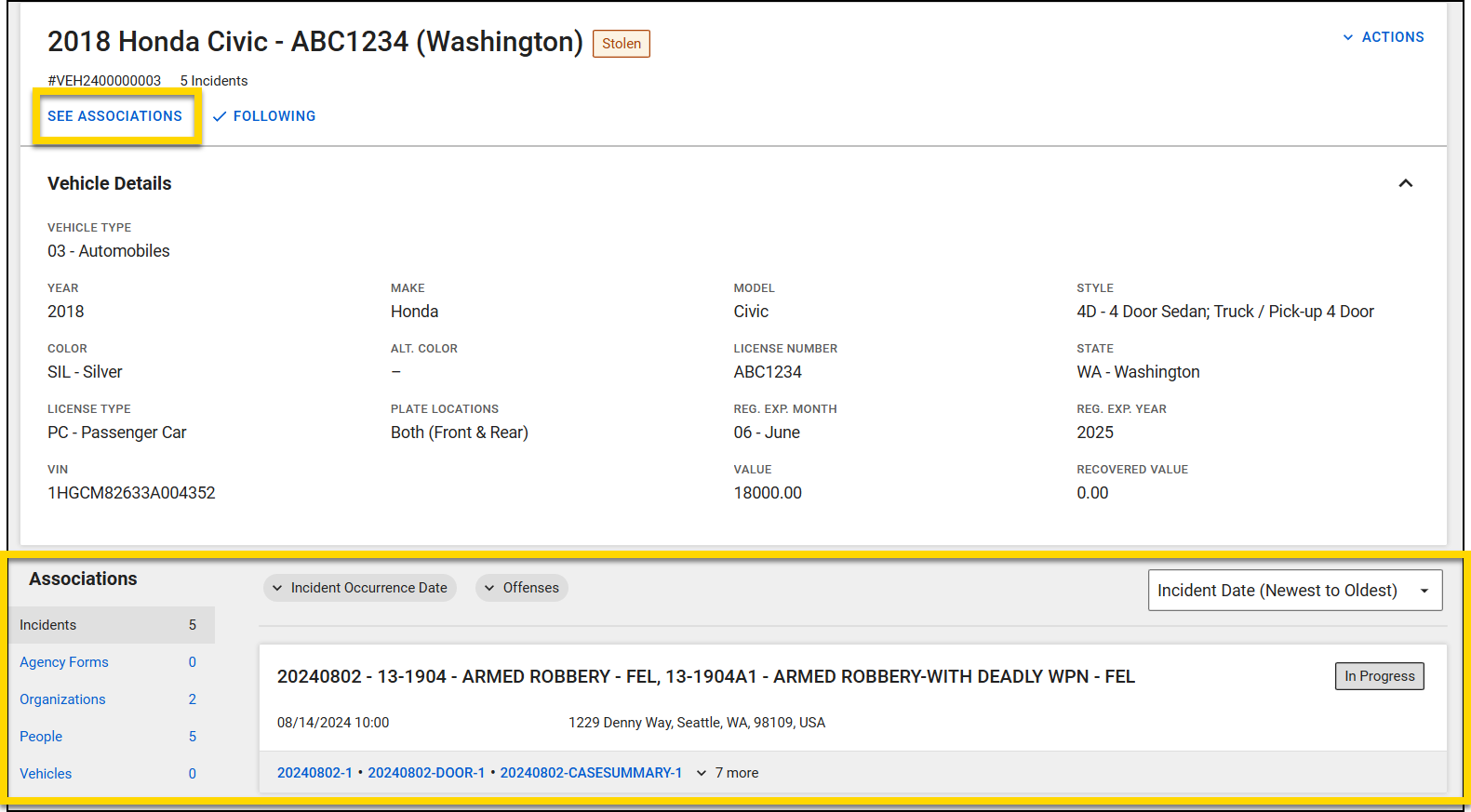Screen dimensions: 1471x812
Task: Collapse the Vehicle Details section chevron
Action: [1405, 183]
